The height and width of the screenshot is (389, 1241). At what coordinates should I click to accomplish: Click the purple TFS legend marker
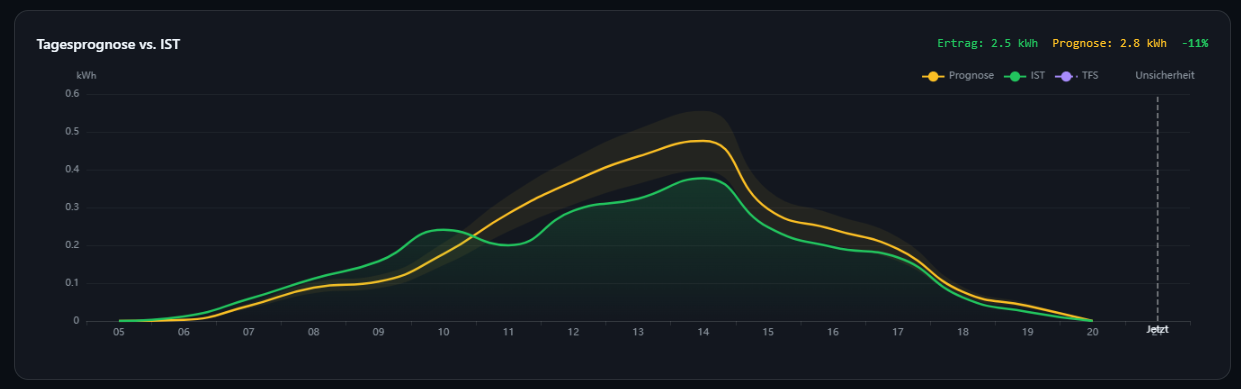coord(1067,75)
